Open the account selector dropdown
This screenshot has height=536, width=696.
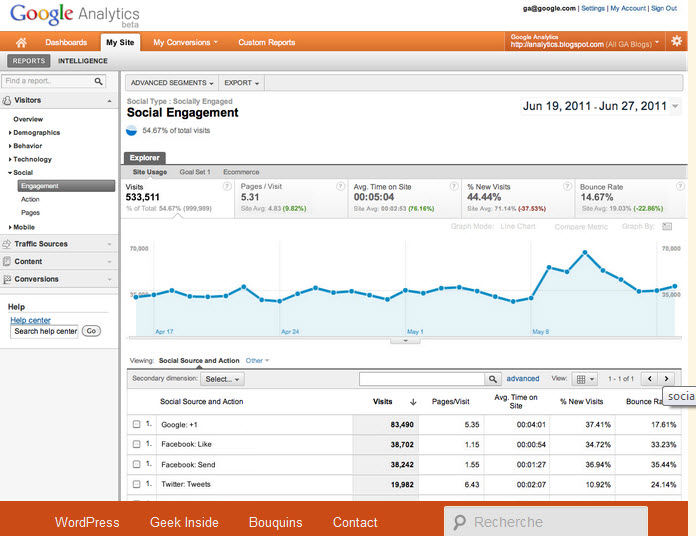(585, 41)
